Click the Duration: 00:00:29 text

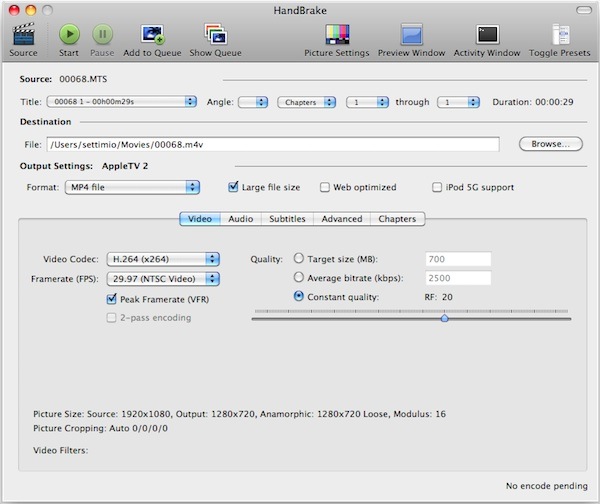[533, 102]
